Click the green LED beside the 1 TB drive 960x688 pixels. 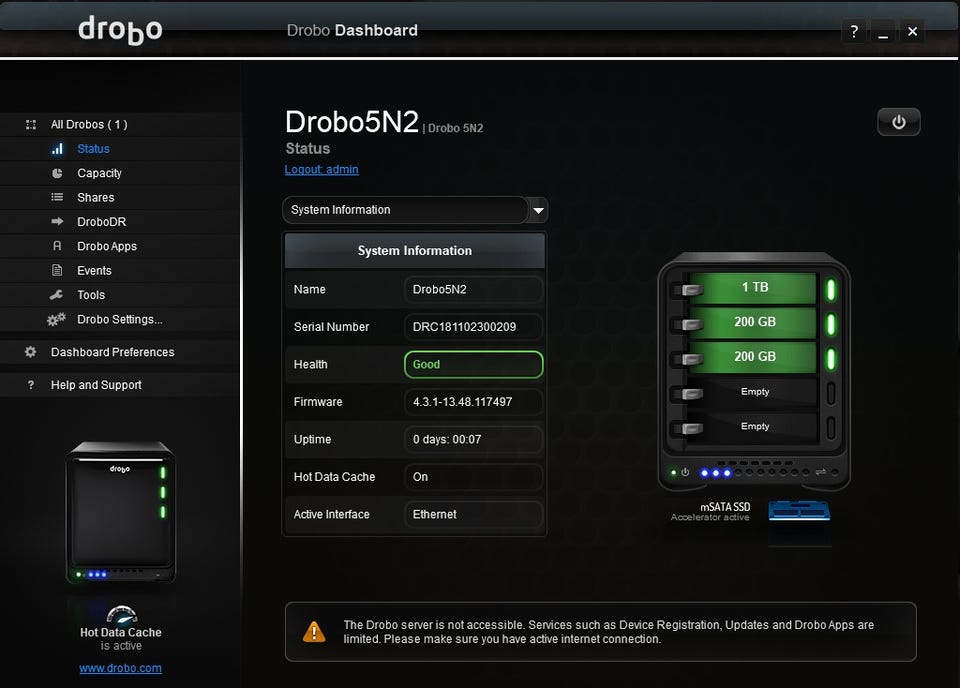[x=831, y=290]
